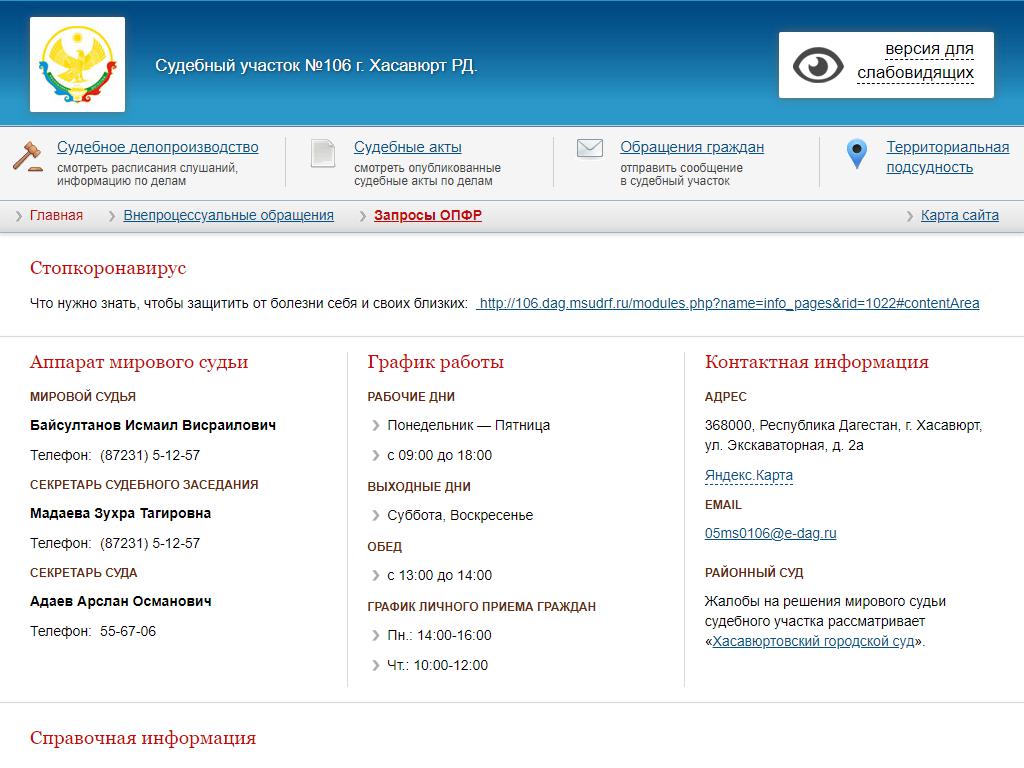Click the envelope icon for citizen appeals
The height and width of the screenshot is (768, 1024).
590,149
